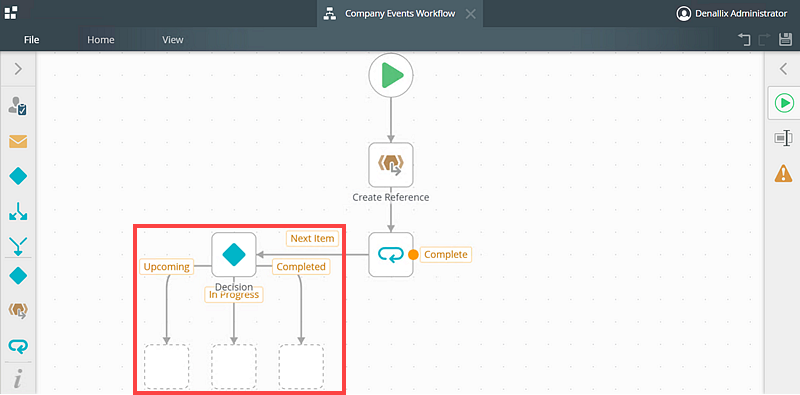
Task: Select the diamond icon above toolbox Create Reference
Action: pyautogui.click(x=18, y=276)
